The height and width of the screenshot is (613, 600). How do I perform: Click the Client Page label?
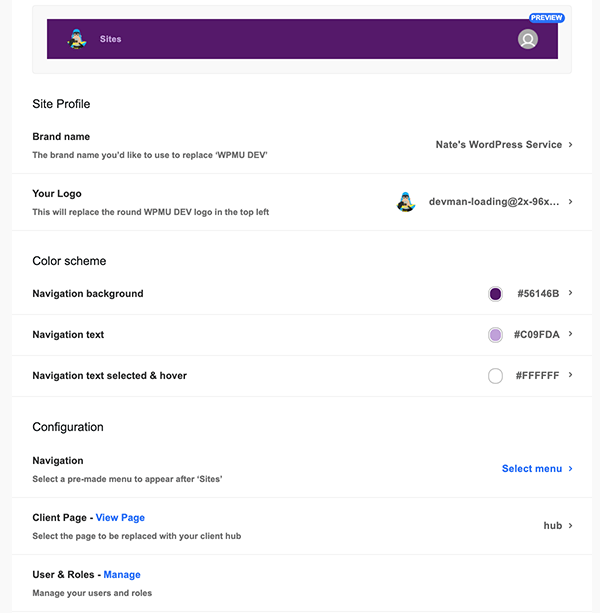[x=59, y=518]
